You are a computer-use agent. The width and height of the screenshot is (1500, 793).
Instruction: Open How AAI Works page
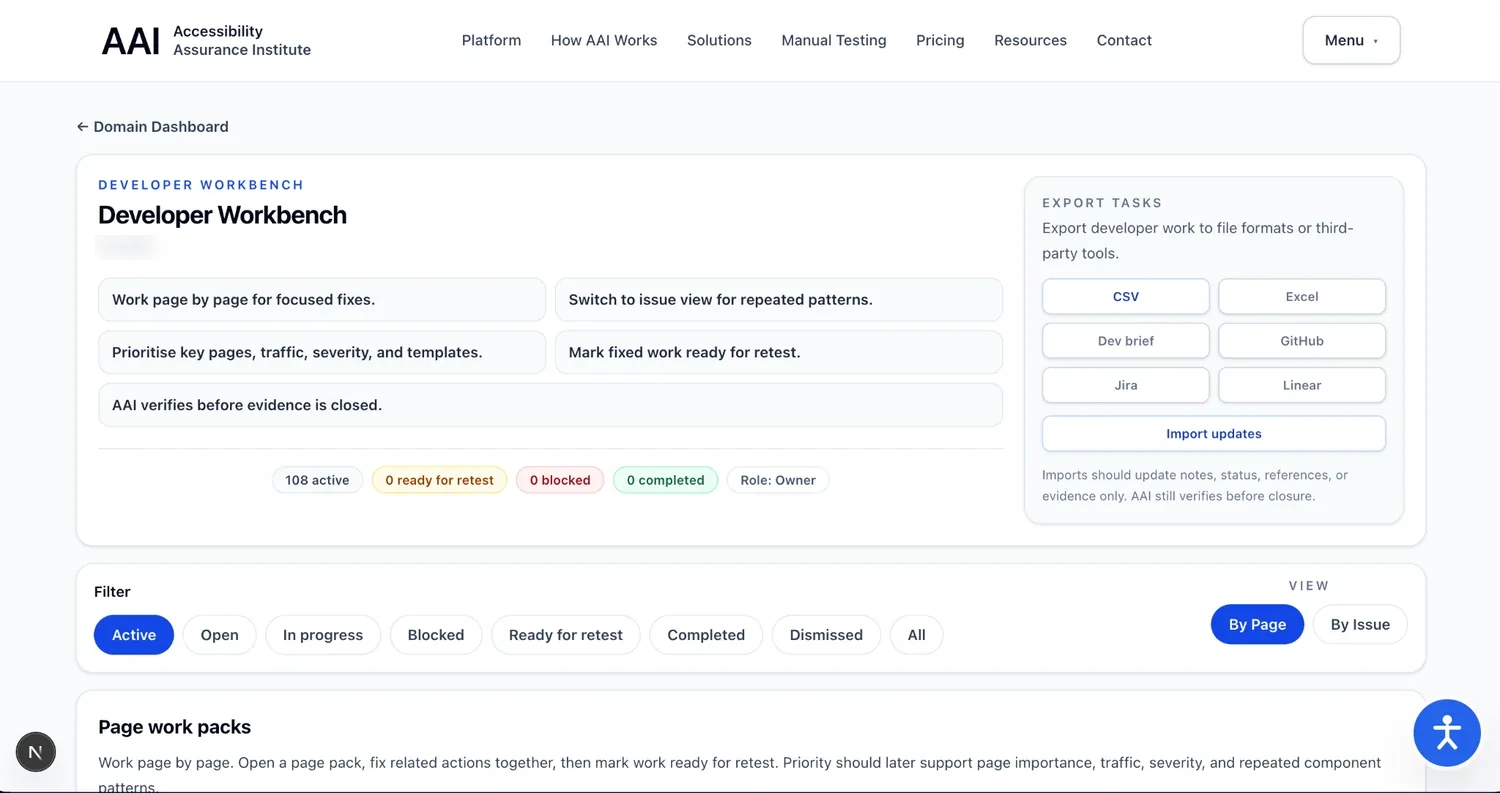pos(604,40)
